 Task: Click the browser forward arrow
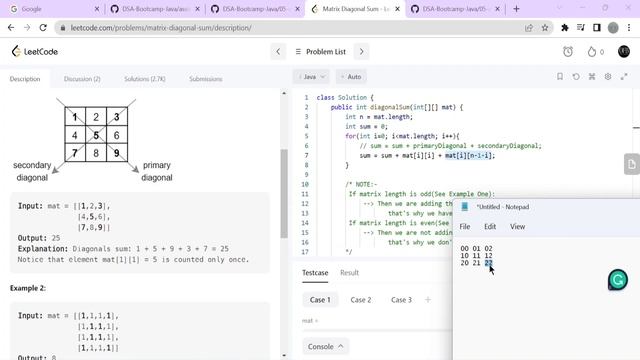click(27, 28)
